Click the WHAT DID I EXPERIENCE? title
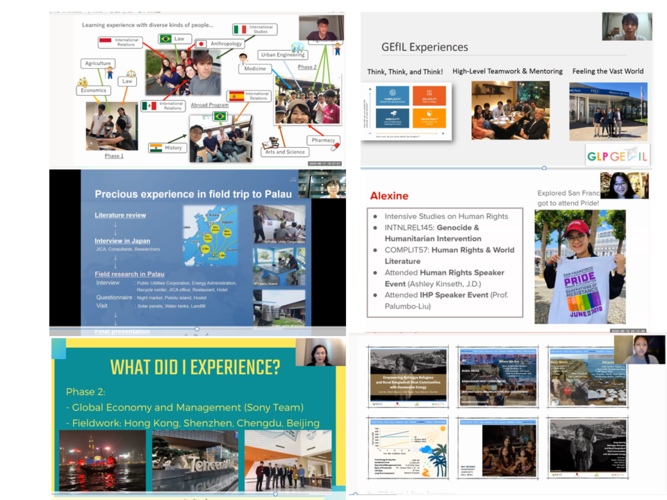The image size is (667, 500). pos(195,367)
